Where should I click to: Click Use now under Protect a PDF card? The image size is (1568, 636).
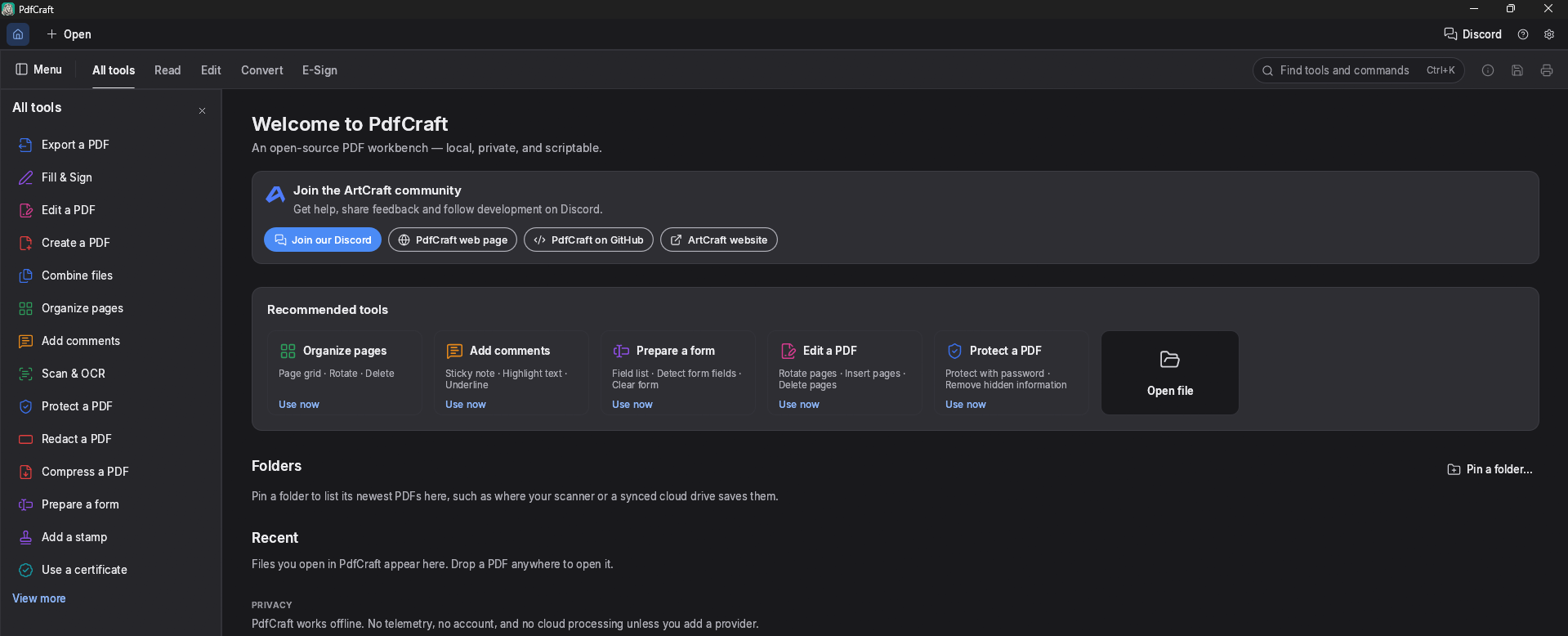click(x=966, y=405)
